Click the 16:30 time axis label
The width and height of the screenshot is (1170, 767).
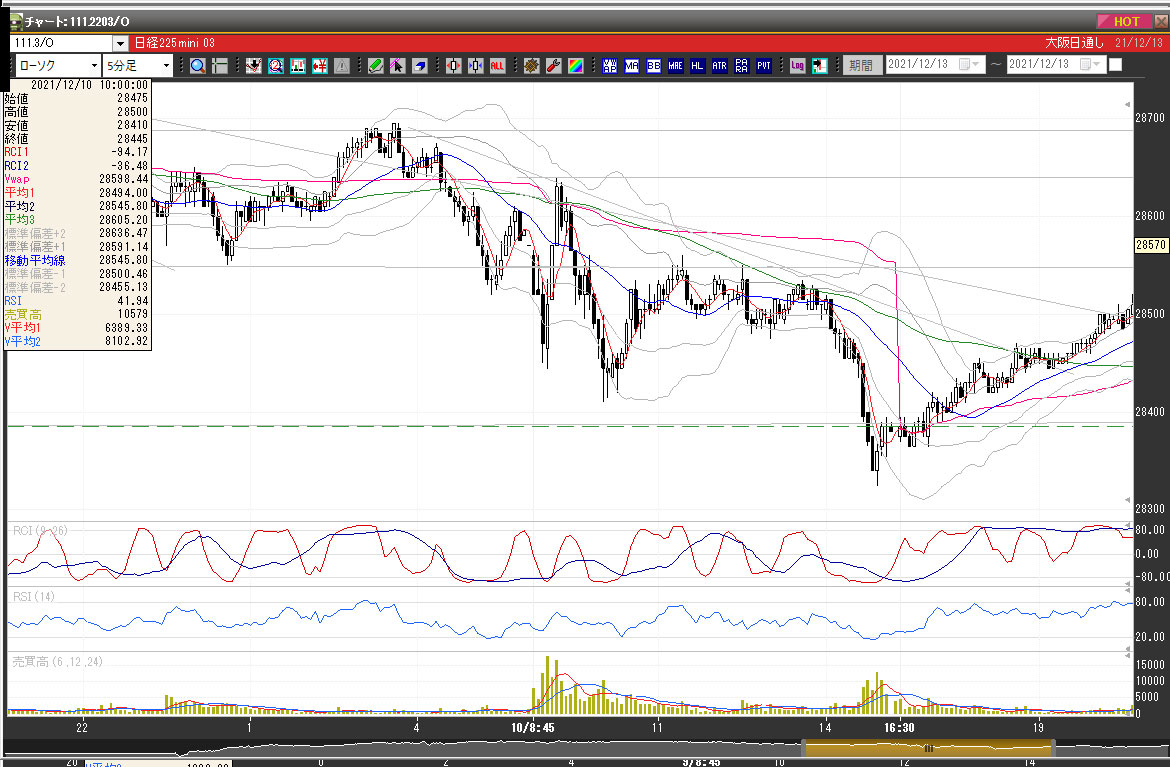pos(899,727)
